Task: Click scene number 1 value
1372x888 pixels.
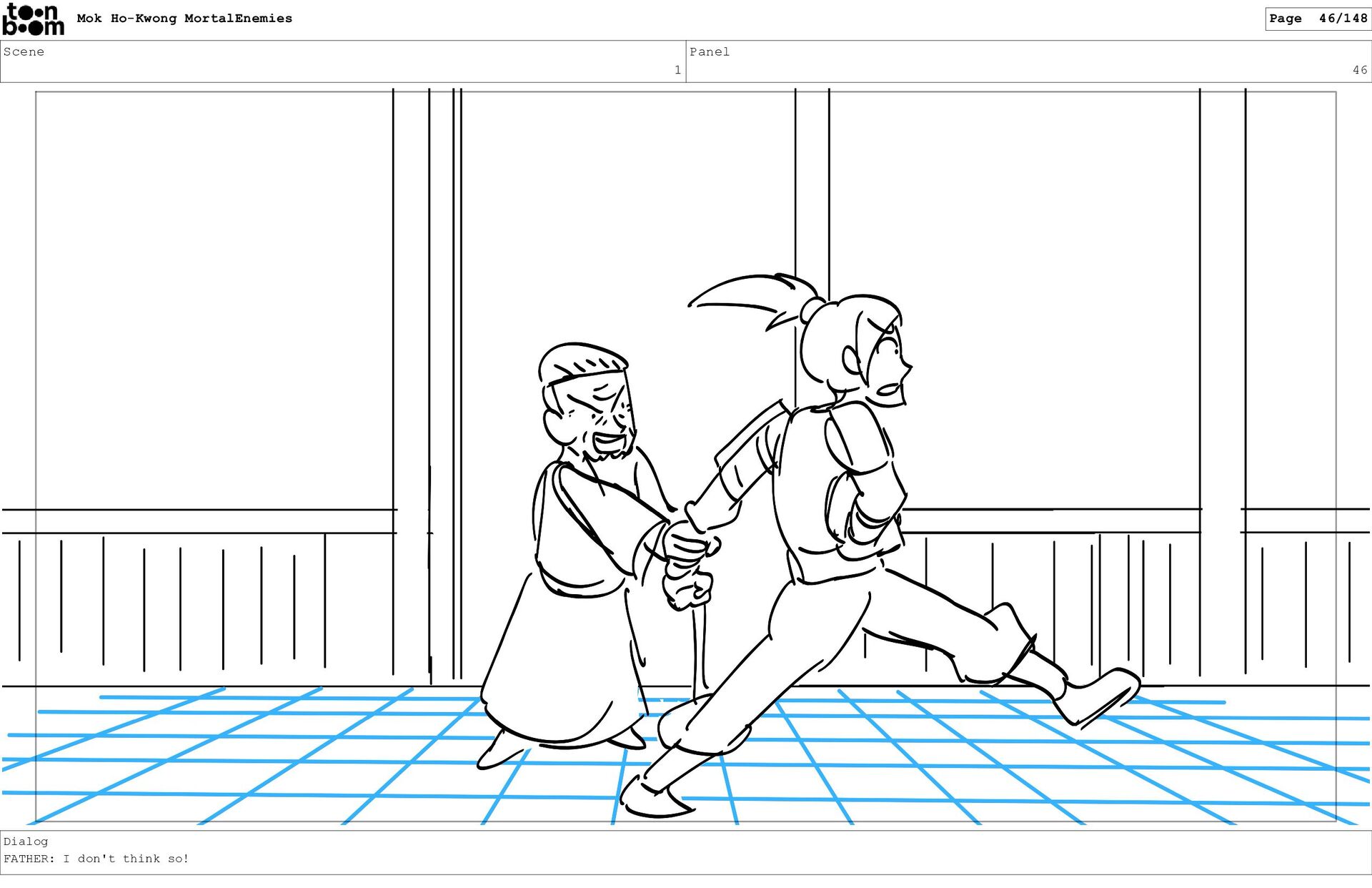Action: [x=677, y=70]
